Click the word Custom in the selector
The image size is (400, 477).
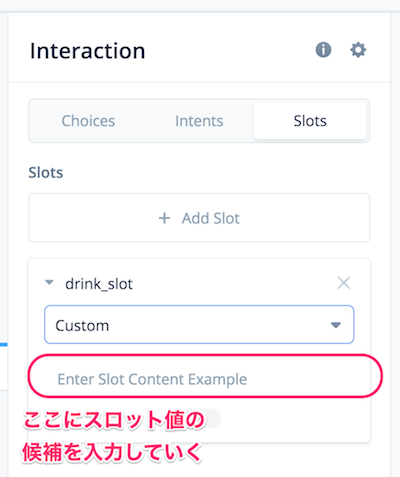pyautogui.click(x=82, y=326)
